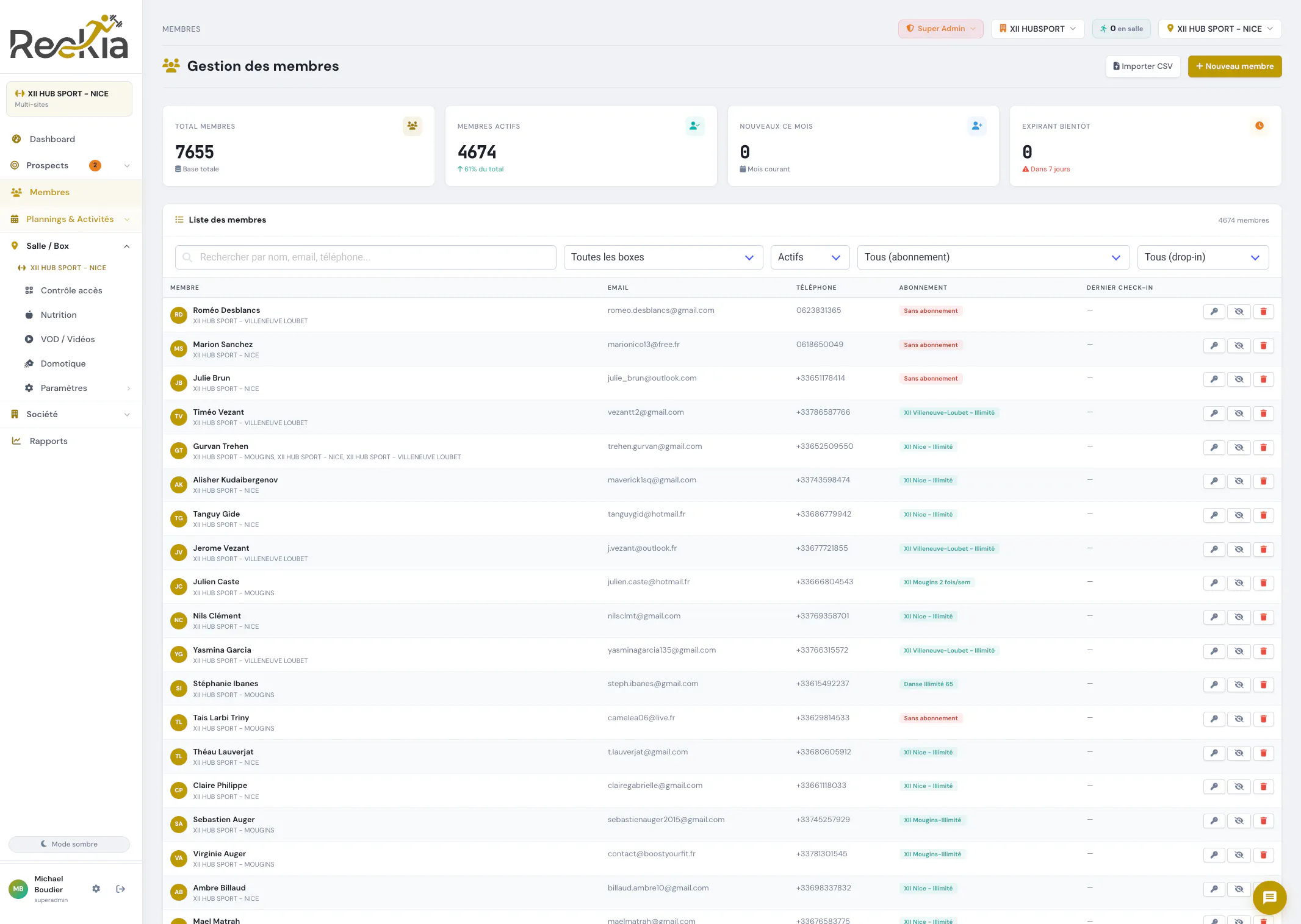Click the key icon for Julie Brun
The width and height of the screenshot is (1301, 924).
(x=1214, y=379)
